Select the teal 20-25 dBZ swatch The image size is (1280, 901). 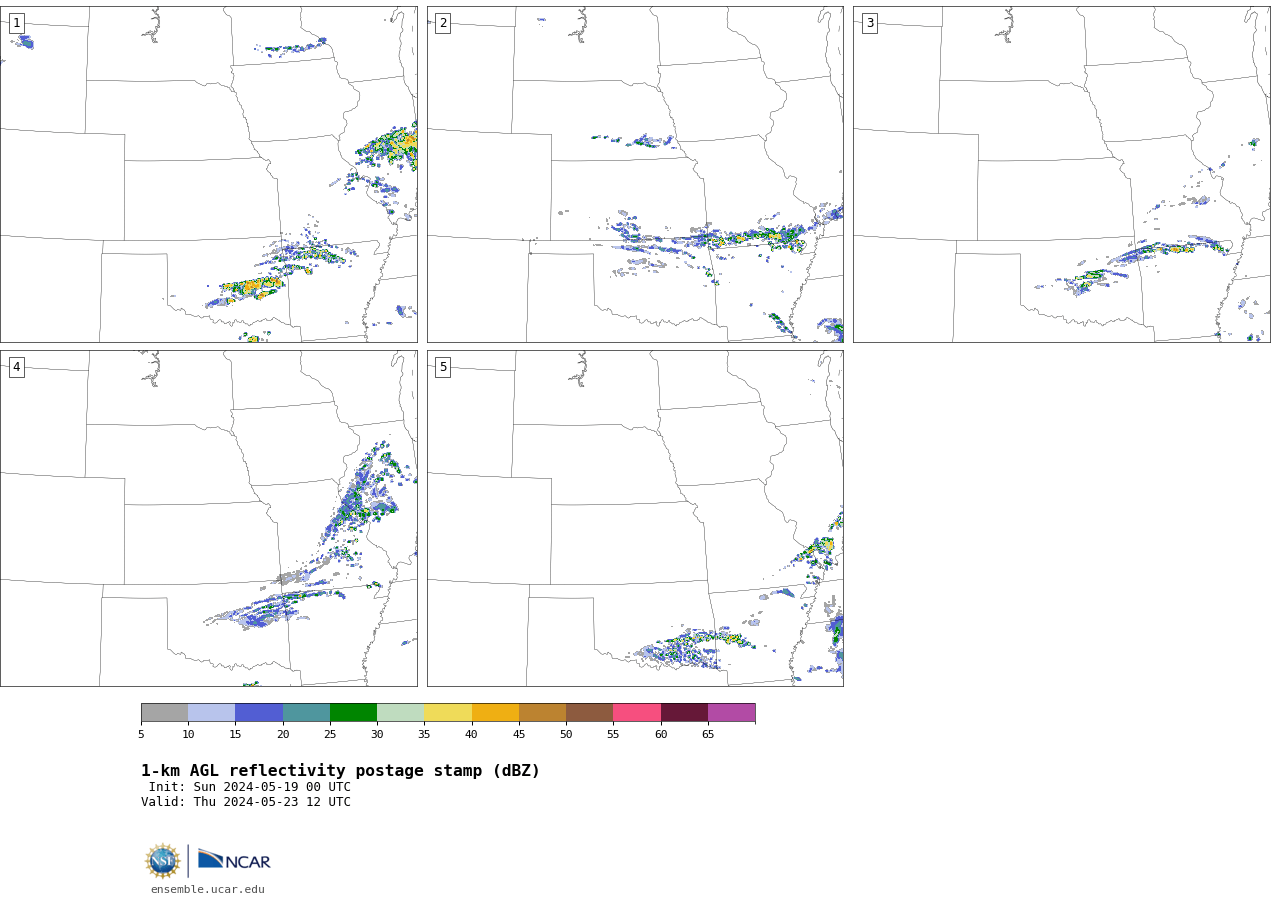click(x=306, y=713)
